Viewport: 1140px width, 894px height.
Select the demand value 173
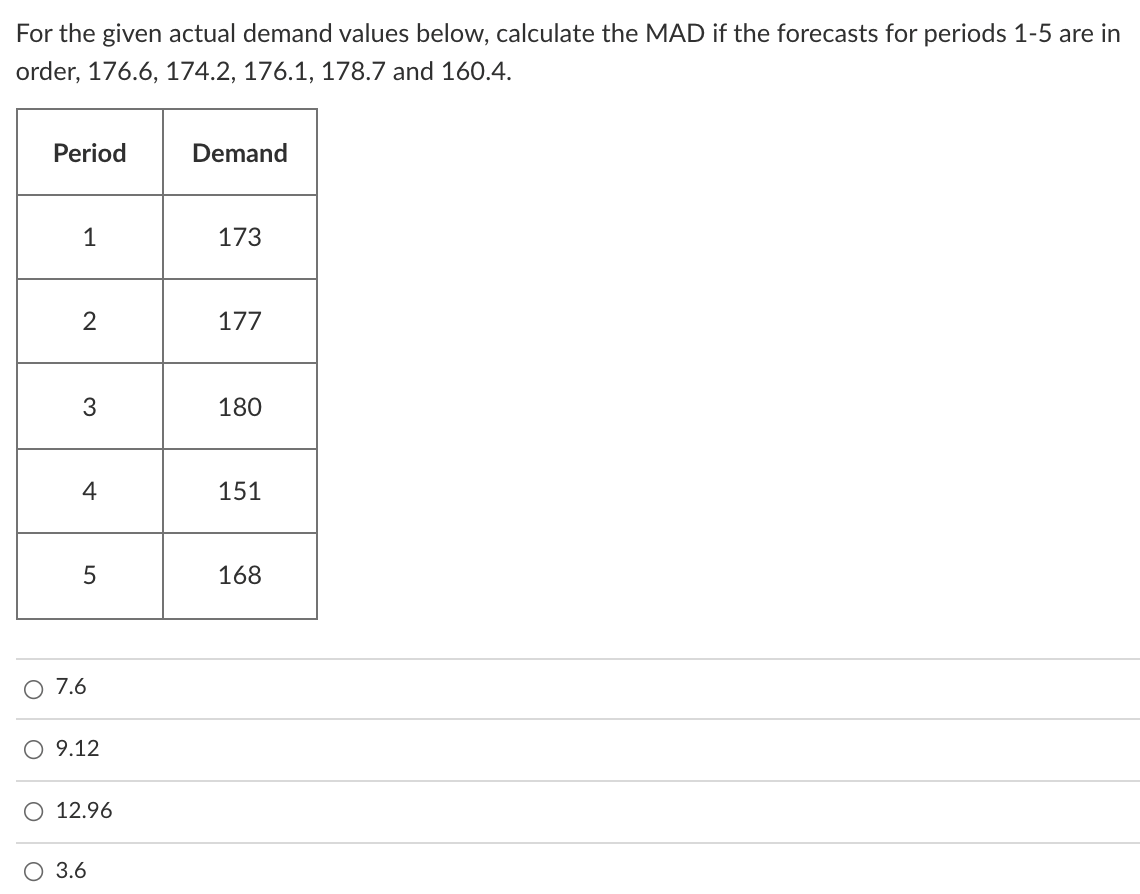(240, 236)
